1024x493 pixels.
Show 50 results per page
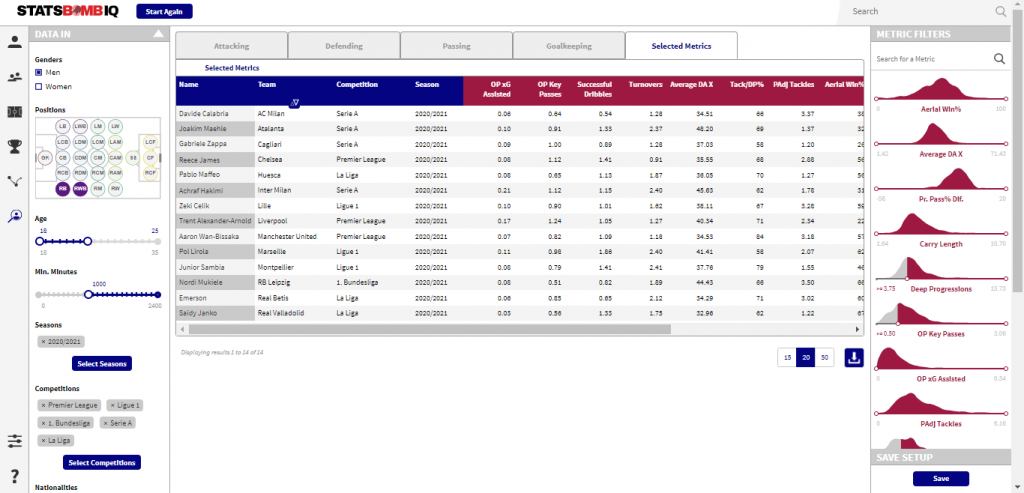pos(824,357)
